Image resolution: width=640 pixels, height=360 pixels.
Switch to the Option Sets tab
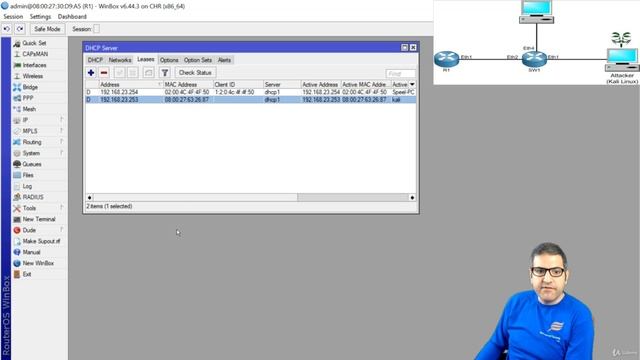[x=198, y=60]
